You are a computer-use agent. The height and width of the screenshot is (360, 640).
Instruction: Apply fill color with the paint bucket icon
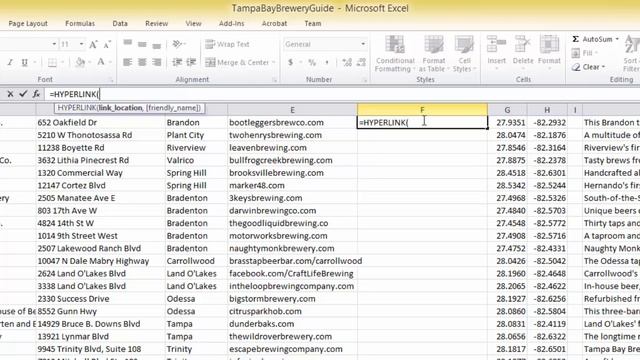[x=80, y=62]
